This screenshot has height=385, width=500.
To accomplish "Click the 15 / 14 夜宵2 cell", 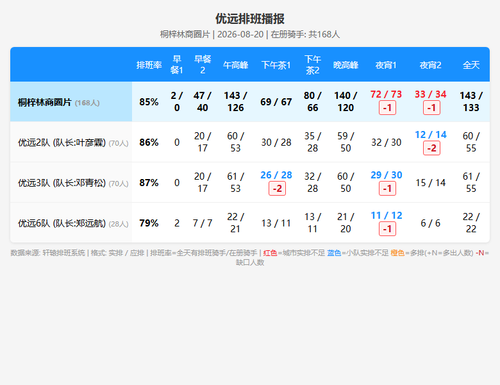I will 430,183.
